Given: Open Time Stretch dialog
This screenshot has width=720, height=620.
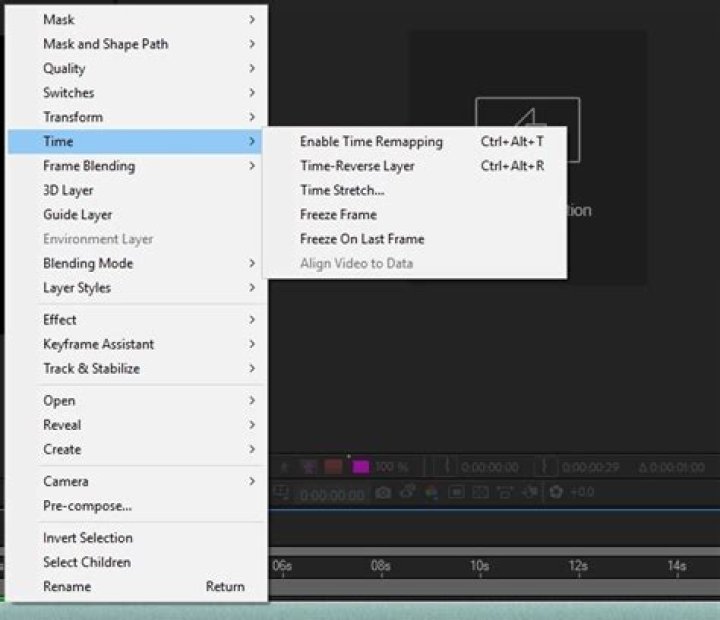Looking at the screenshot, I should 342,190.
